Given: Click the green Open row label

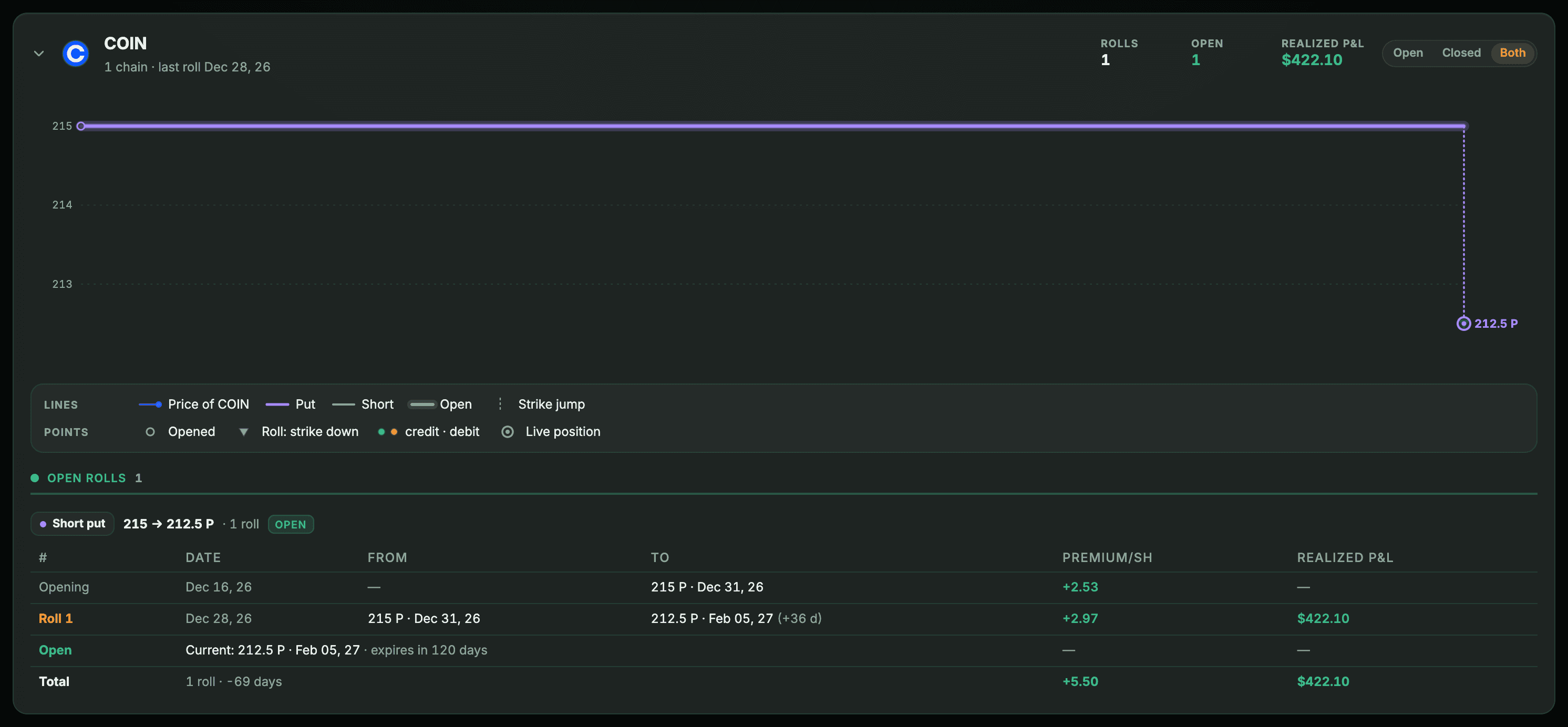Looking at the screenshot, I should click(x=55, y=650).
